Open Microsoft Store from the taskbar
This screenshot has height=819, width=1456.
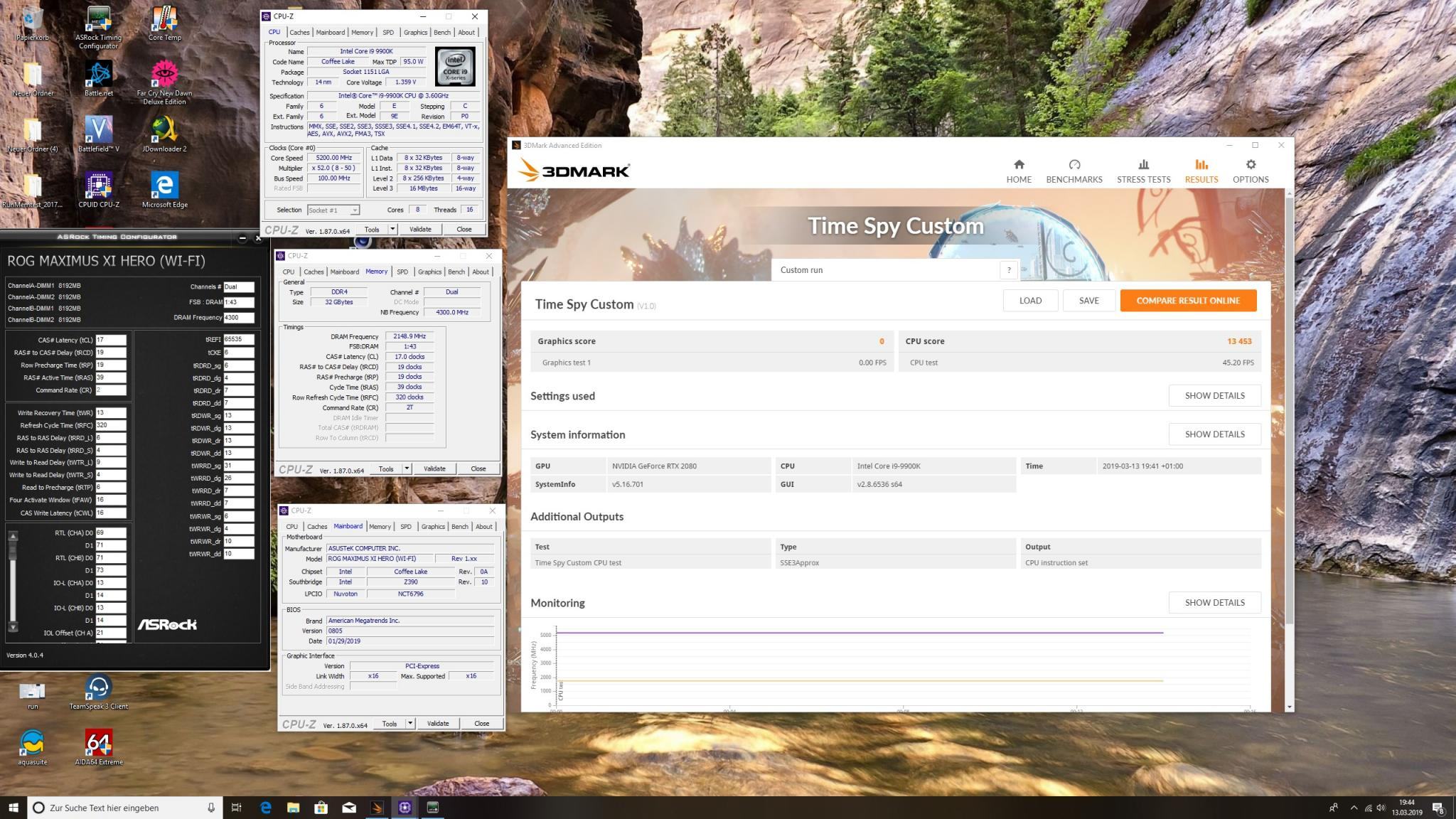(x=321, y=807)
